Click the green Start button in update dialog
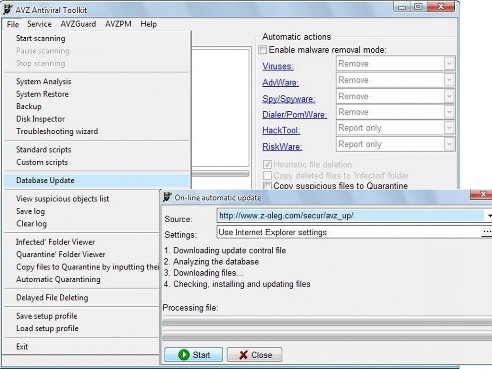This screenshot has width=492, height=369. 193,355
